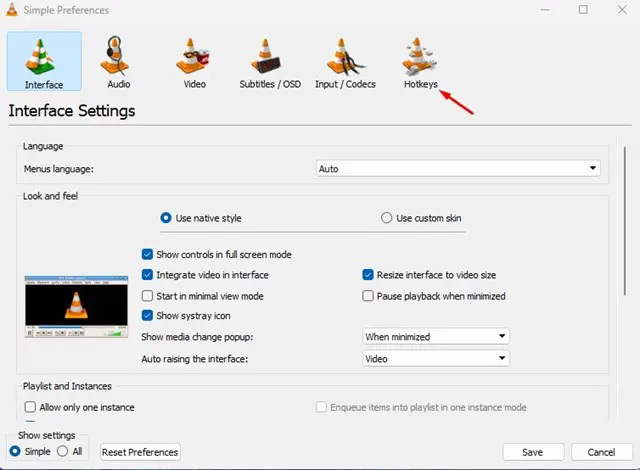Cancel the preferences dialog

click(x=601, y=452)
